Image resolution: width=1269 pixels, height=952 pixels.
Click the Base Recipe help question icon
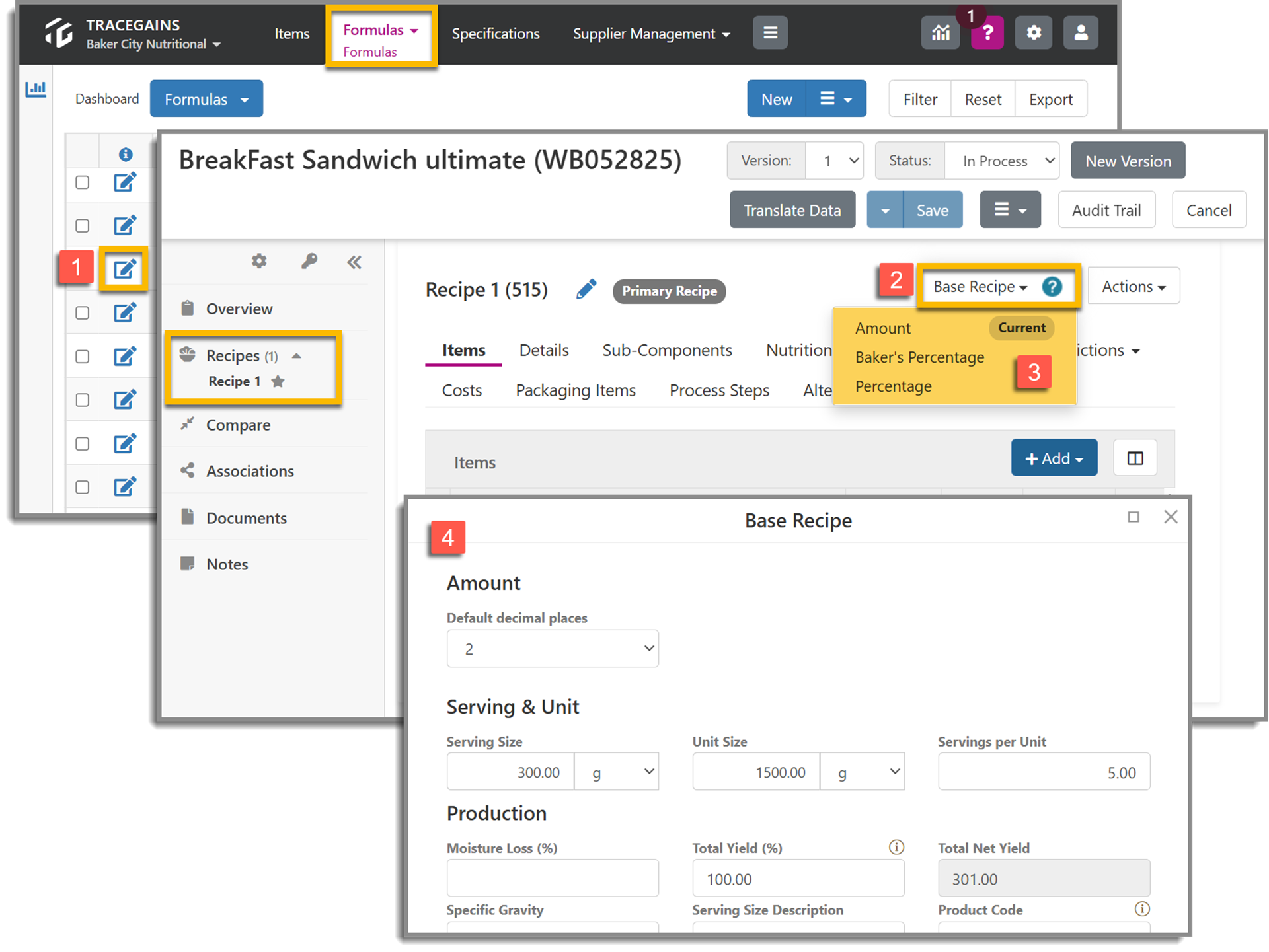1052,287
